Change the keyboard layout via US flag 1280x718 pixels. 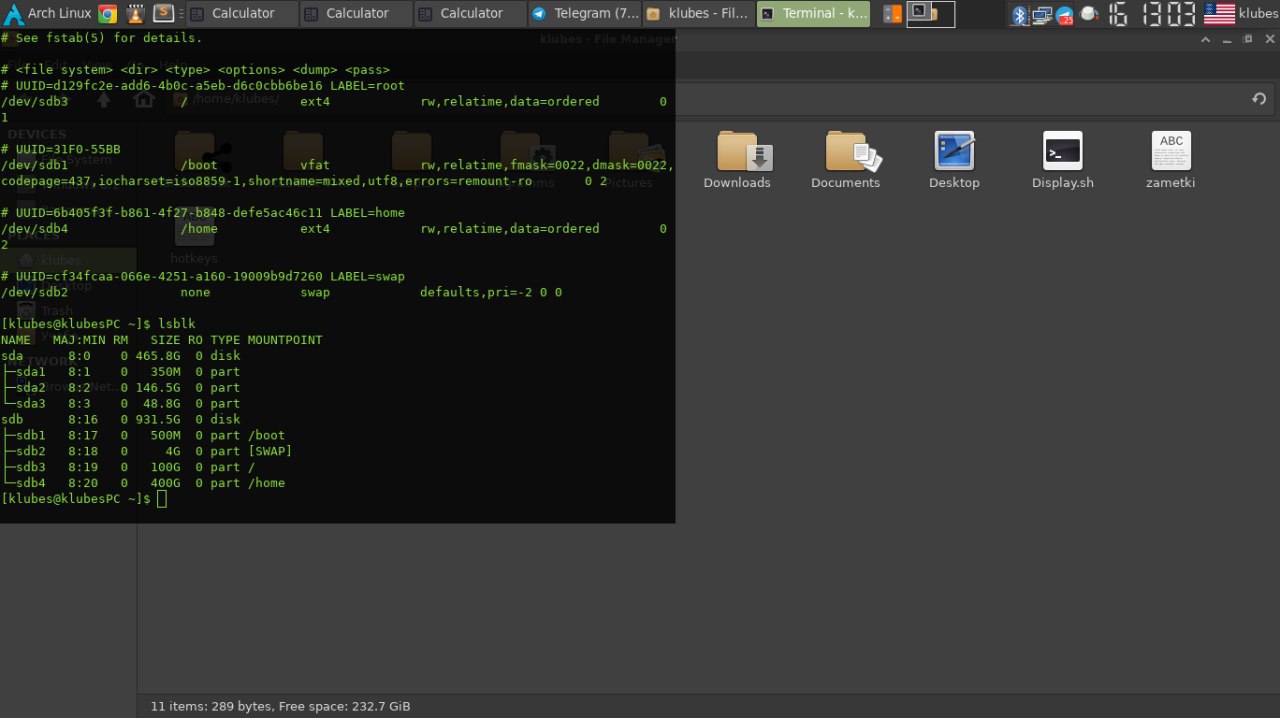pos(1219,14)
